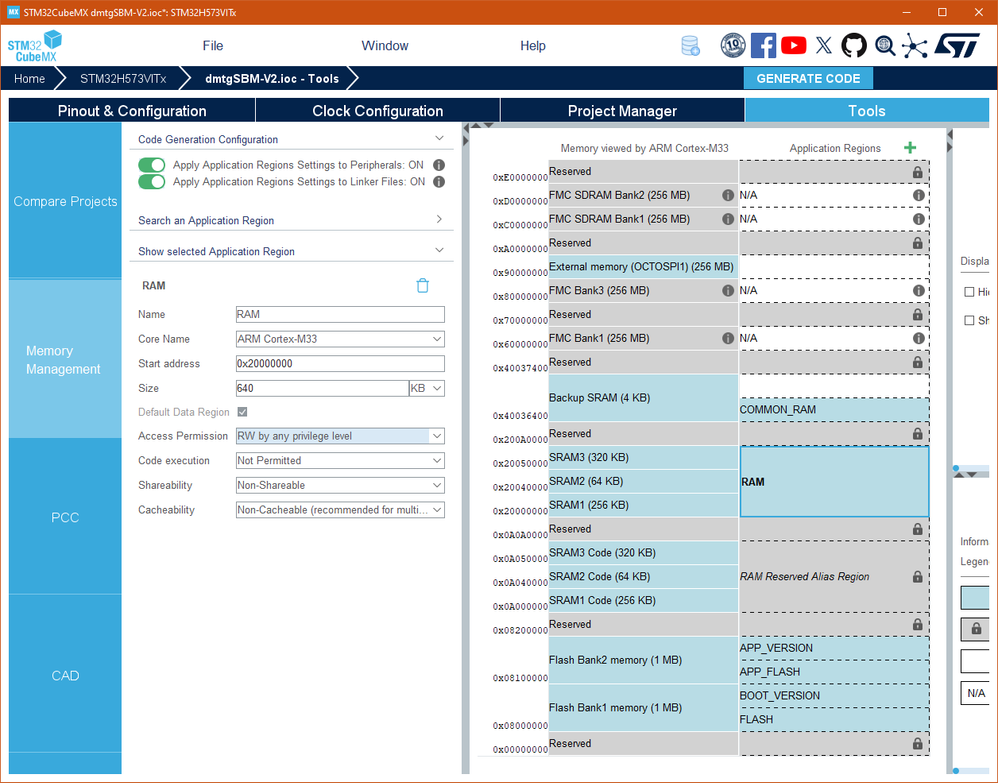
Task: Check the Hi... display checkbox
Action: 969,292
